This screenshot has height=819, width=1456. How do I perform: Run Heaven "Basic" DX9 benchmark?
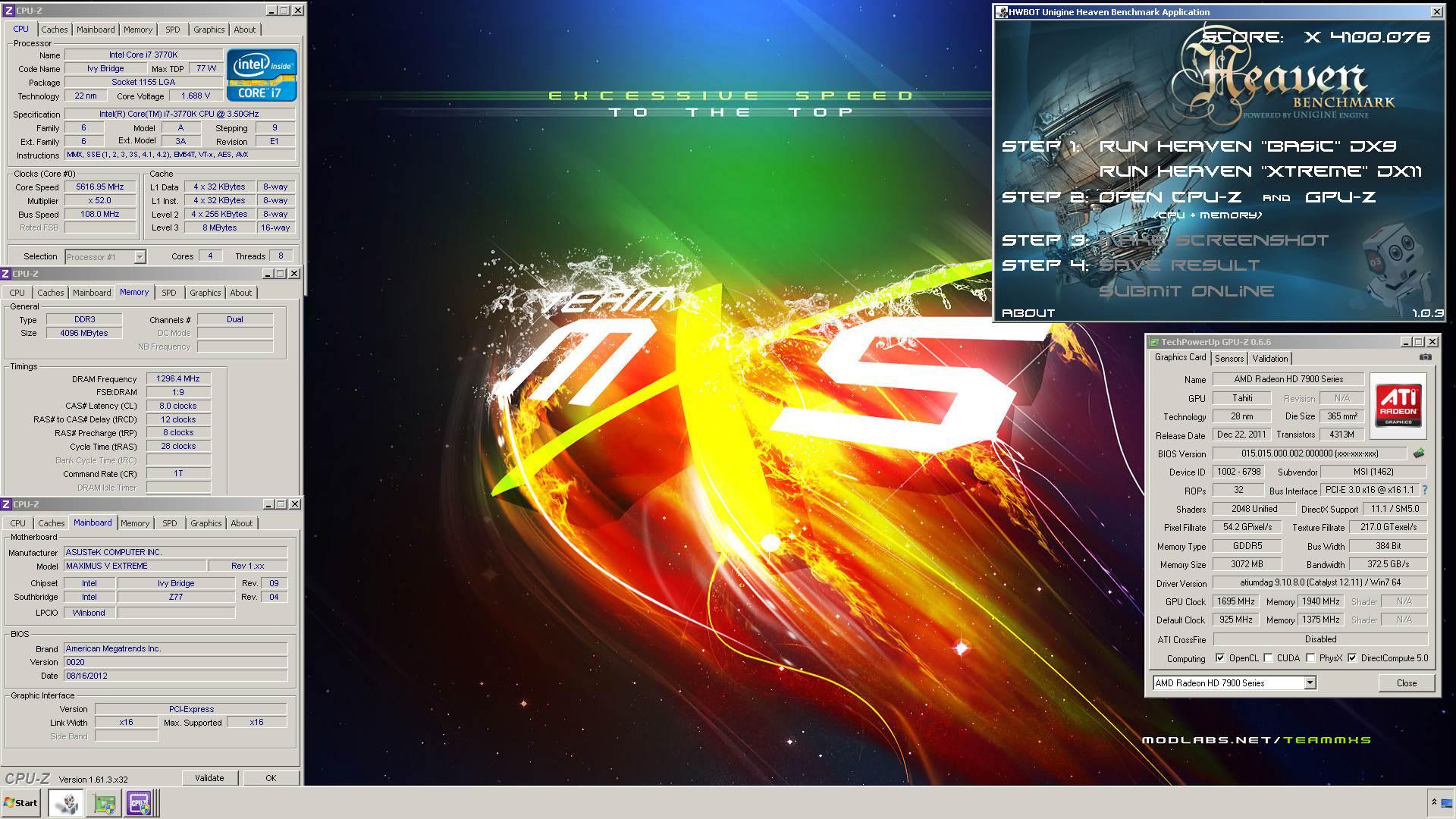[1247, 146]
